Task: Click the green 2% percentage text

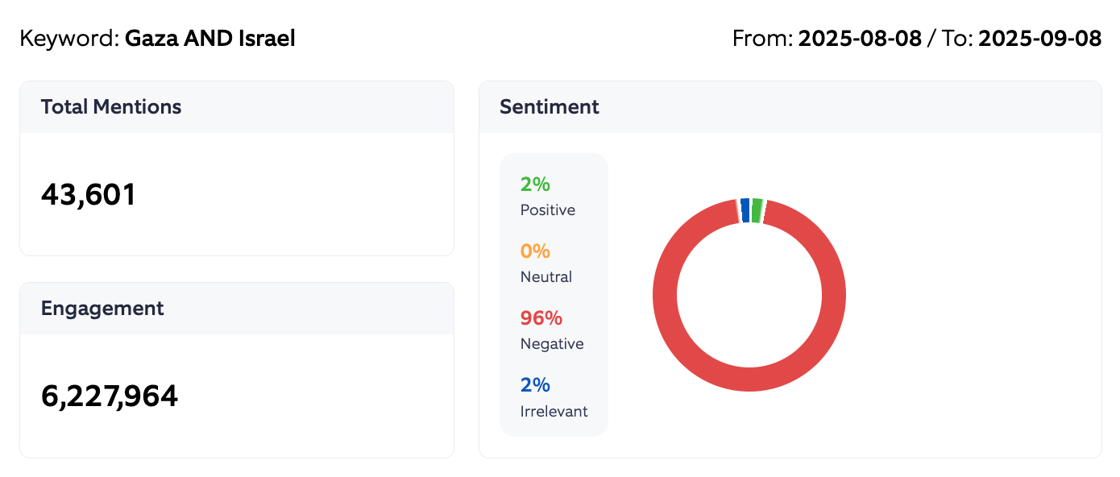Action: coord(535,184)
